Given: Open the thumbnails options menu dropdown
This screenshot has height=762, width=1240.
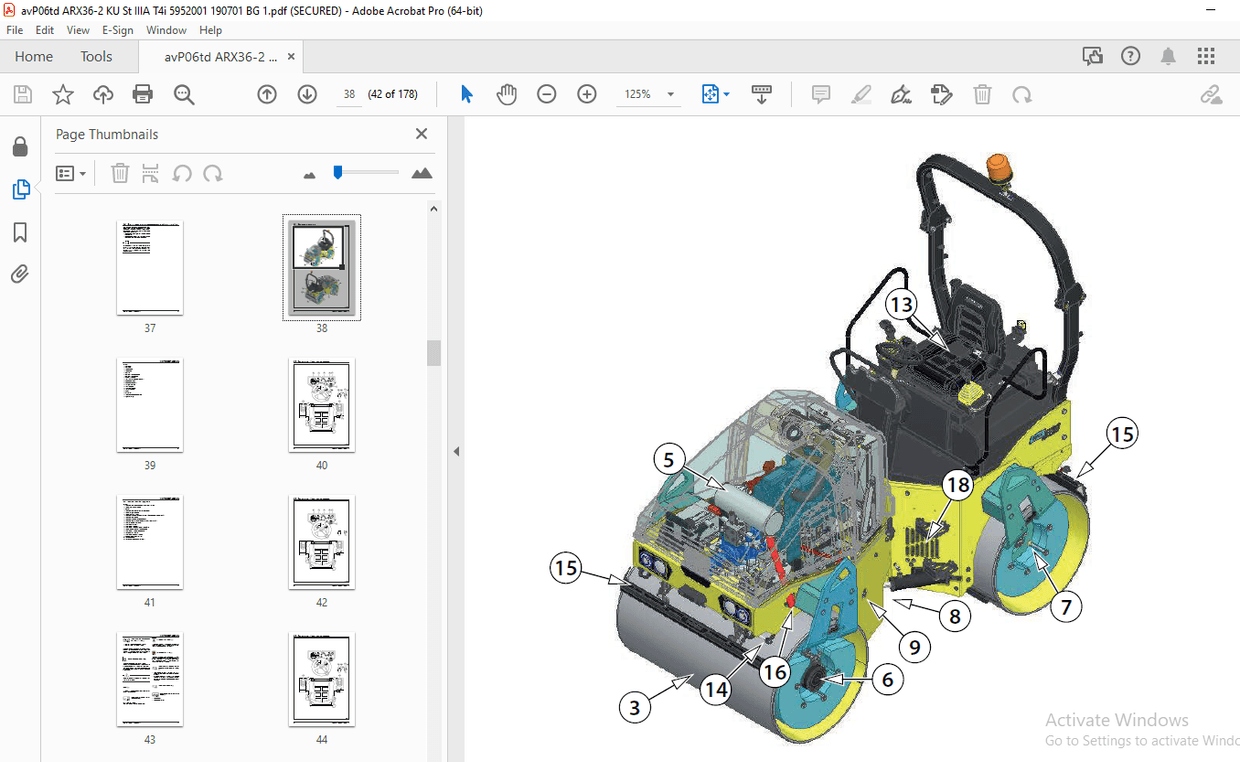Looking at the screenshot, I should (x=71, y=173).
